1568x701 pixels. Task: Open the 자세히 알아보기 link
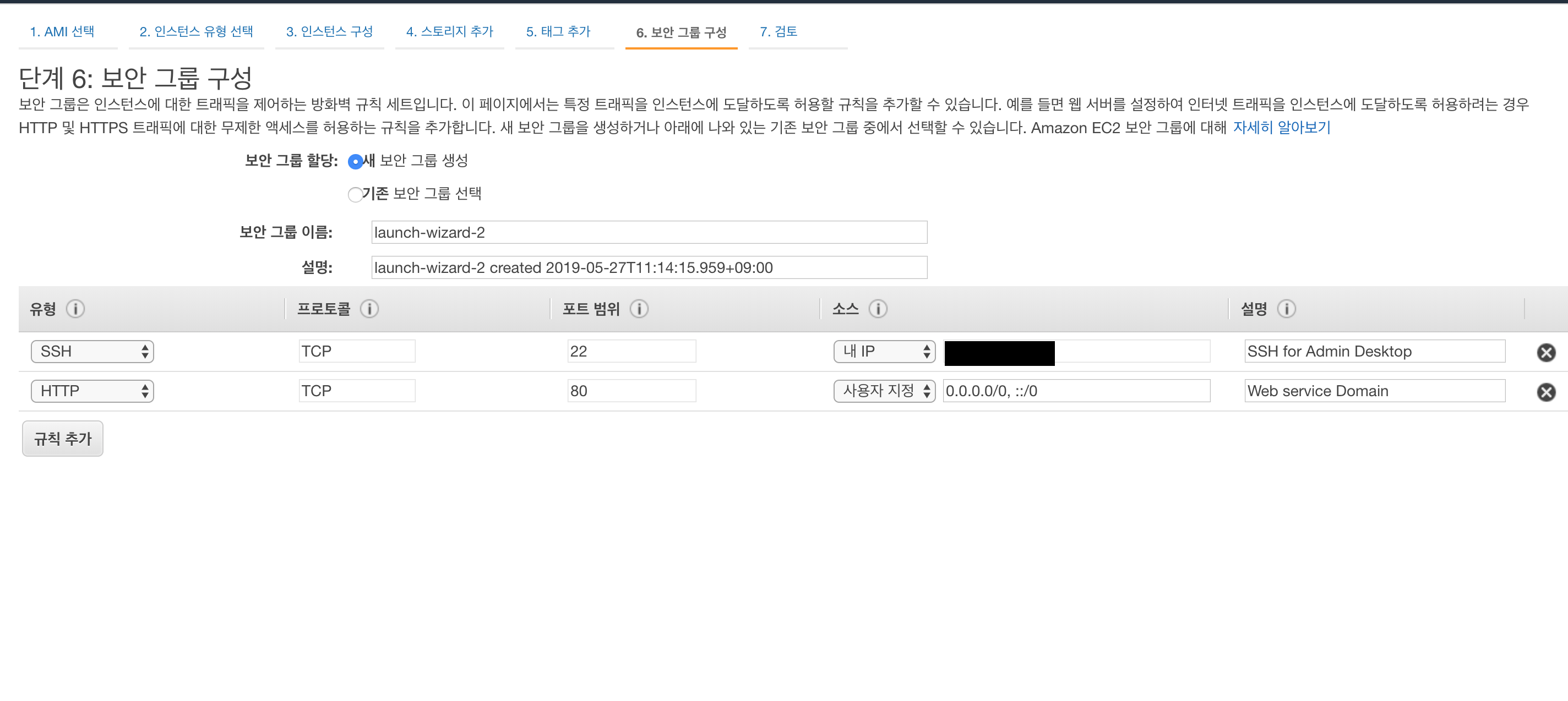(x=1281, y=128)
